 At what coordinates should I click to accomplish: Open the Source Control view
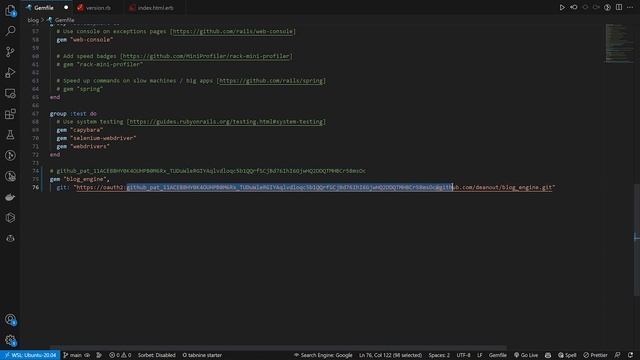(10, 51)
